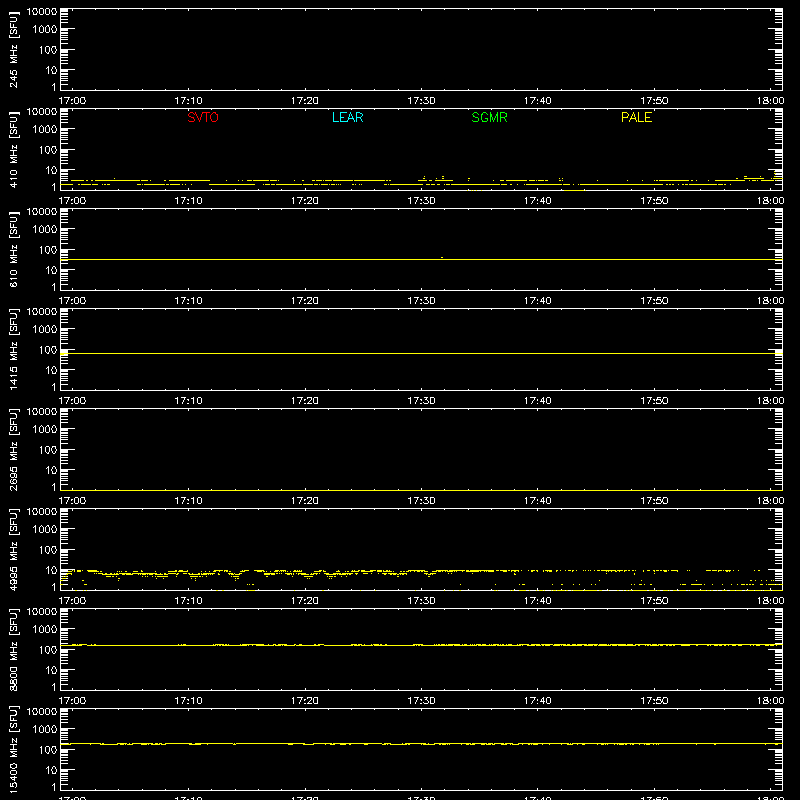
Task: Click the flat yellow trace in 1415 MHz panel
Action: (421, 353)
